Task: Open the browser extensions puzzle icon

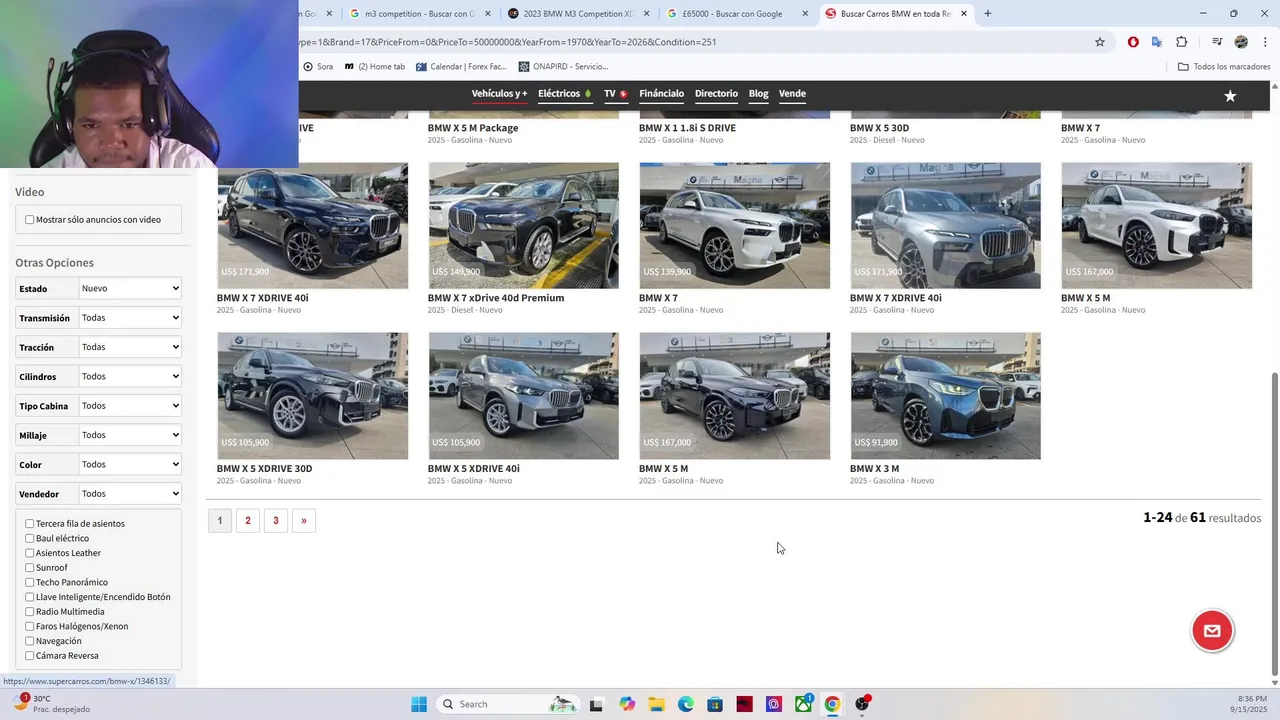Action: tap(1182, 42)
